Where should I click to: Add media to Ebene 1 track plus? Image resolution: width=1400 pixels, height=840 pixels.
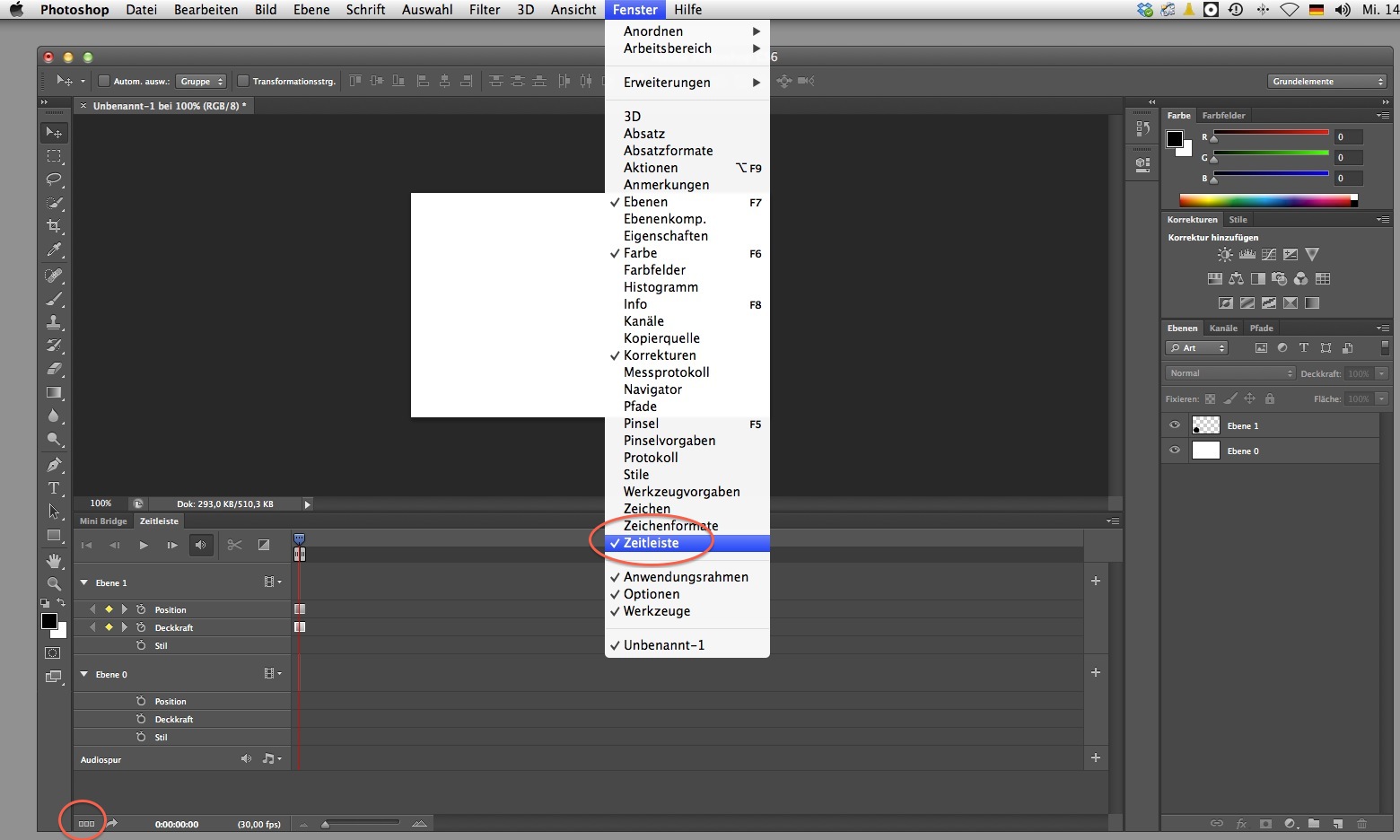[x=1096, y=582]
